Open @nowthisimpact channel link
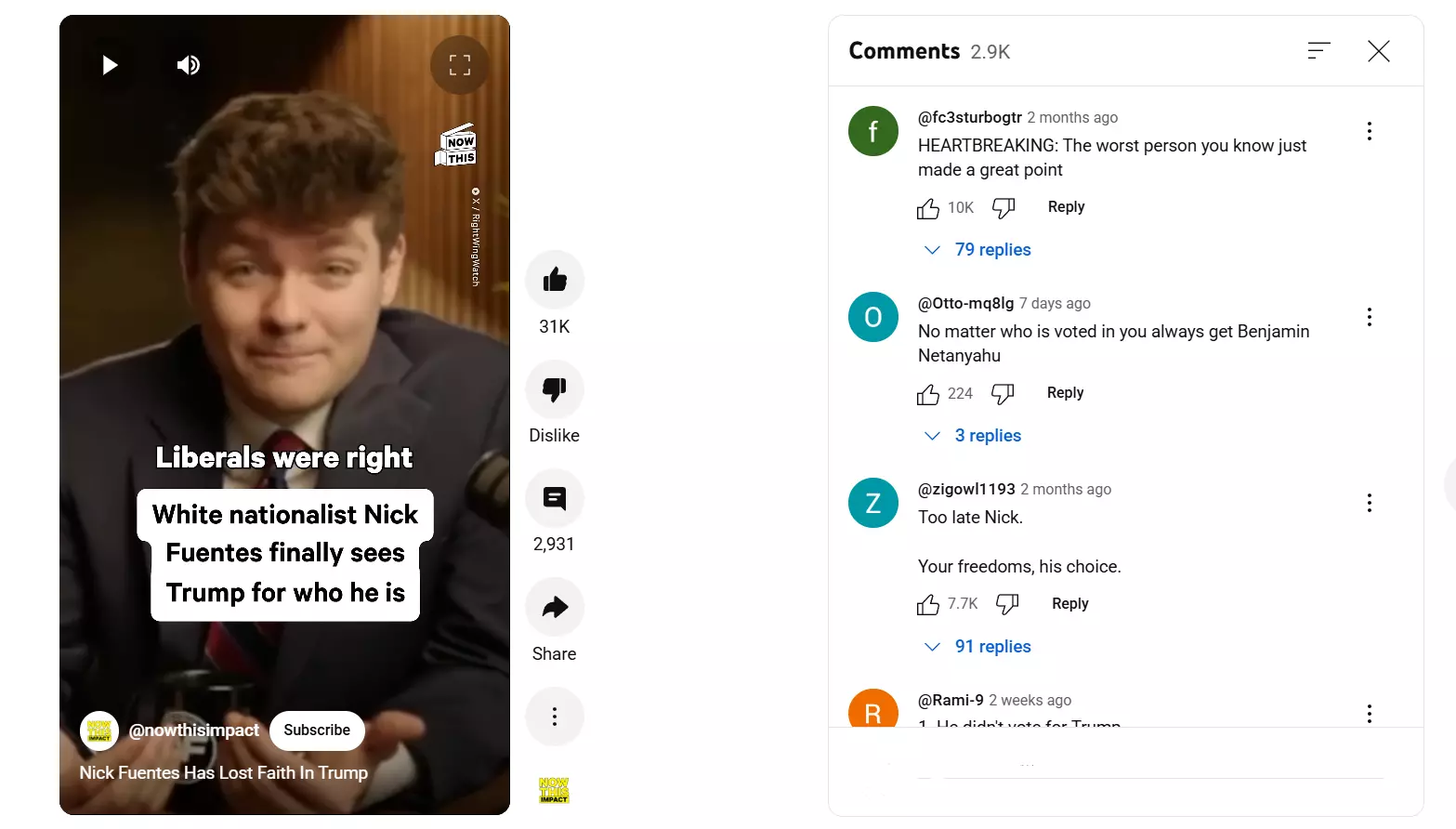 [194, 730]
